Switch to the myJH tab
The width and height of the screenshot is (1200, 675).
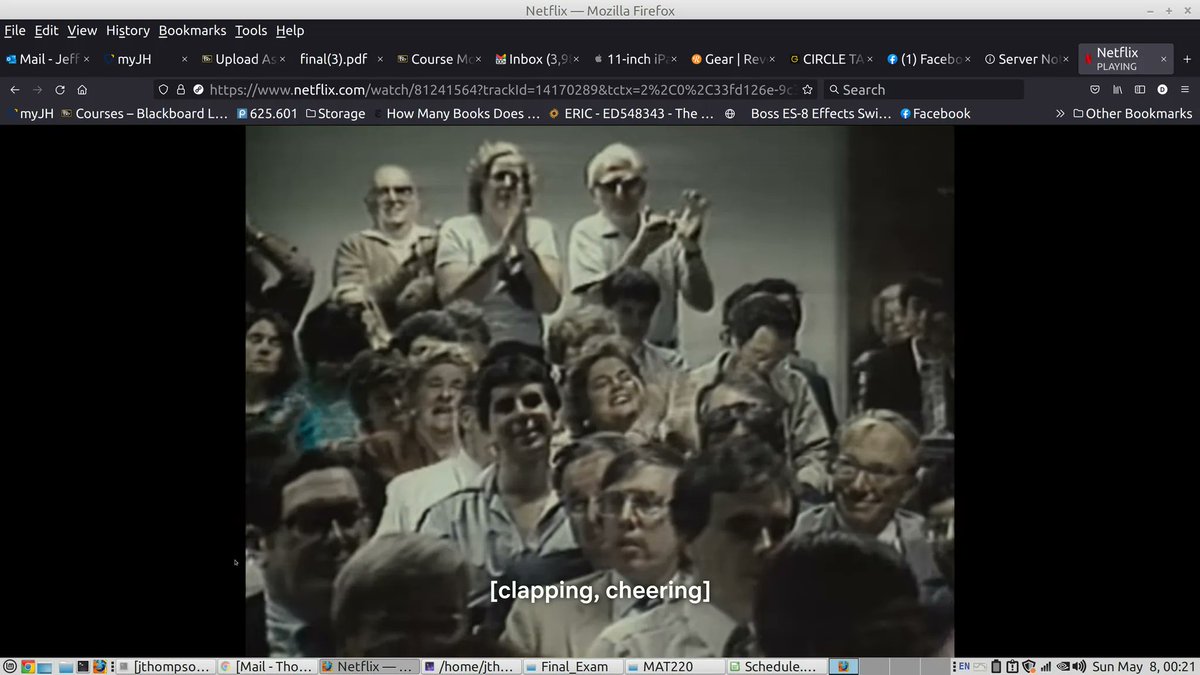146,59
